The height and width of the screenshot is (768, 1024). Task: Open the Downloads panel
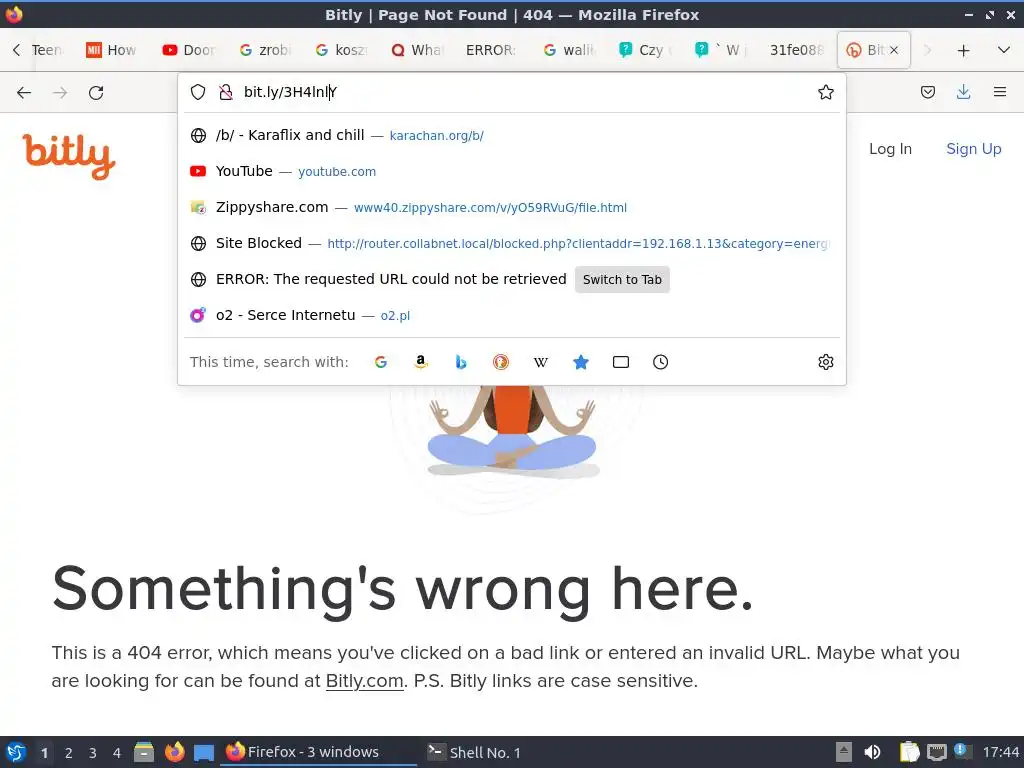963,92
